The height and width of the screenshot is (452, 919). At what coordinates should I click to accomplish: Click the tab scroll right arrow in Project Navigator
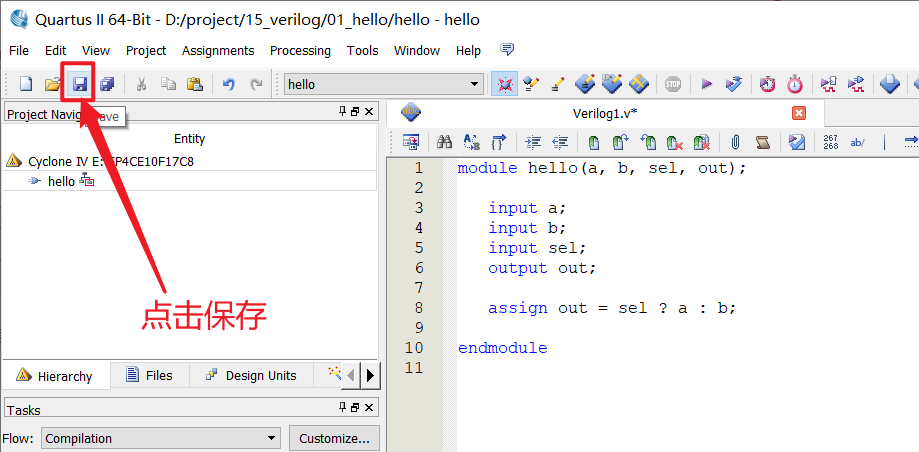[370, 375]
